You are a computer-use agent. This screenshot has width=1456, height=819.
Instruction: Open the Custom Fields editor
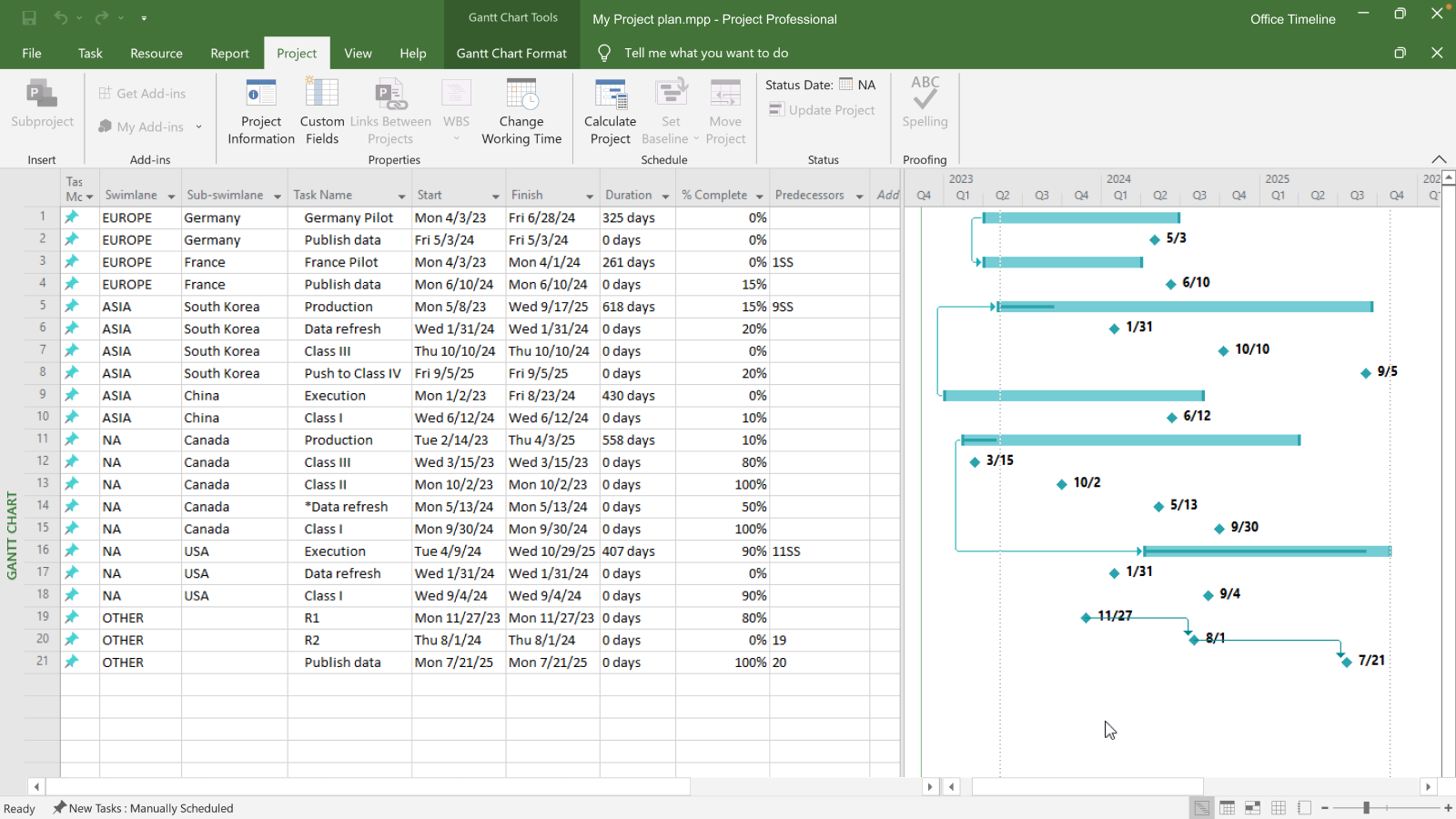pos(321,109)
